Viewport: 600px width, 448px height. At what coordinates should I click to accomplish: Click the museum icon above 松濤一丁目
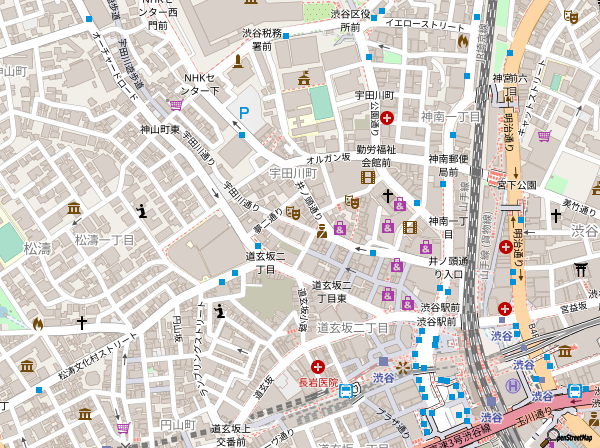click(x=73, y=208)
